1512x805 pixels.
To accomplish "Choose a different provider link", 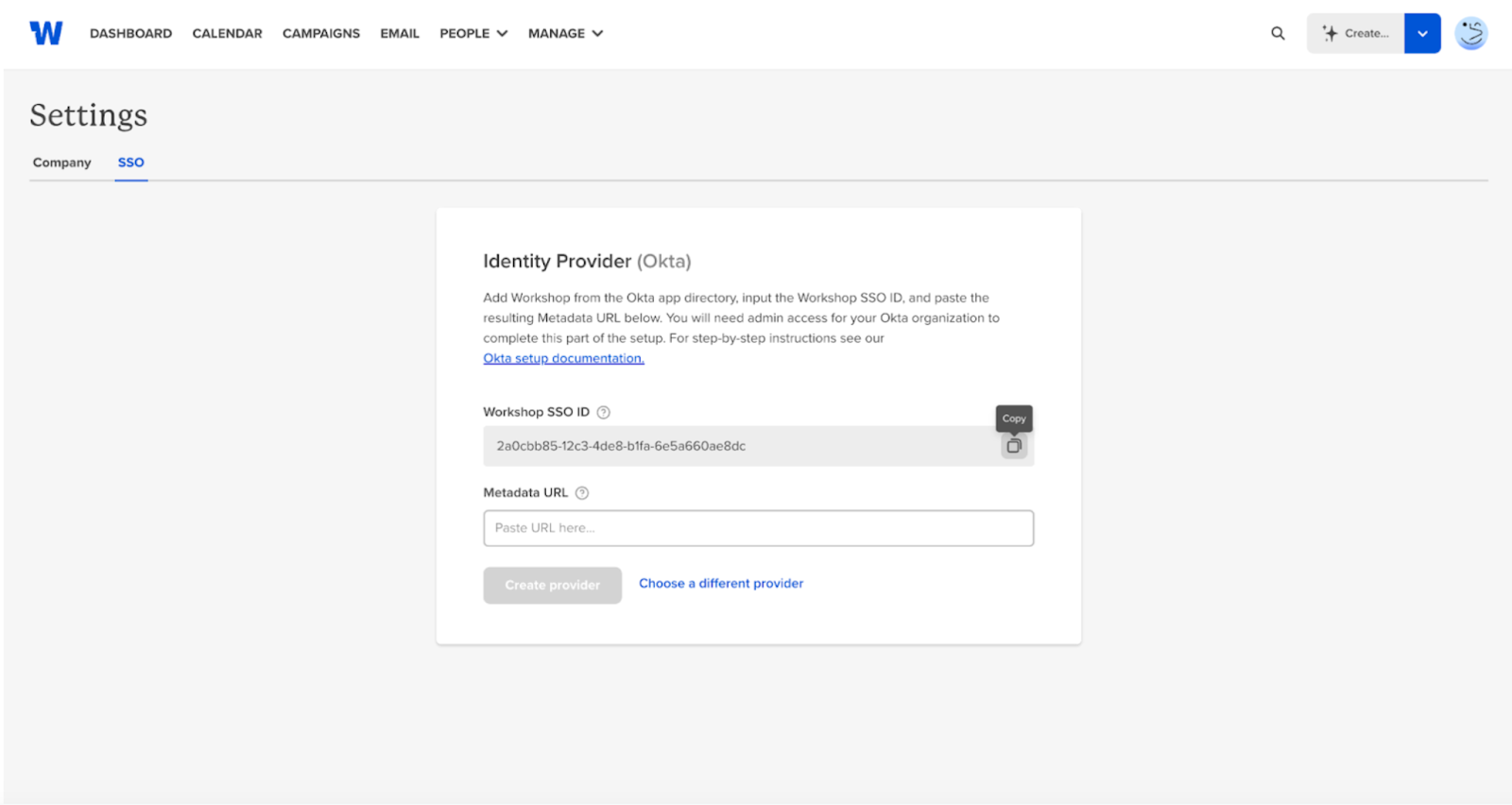I will pyautogui.click(x=721, y=583).
